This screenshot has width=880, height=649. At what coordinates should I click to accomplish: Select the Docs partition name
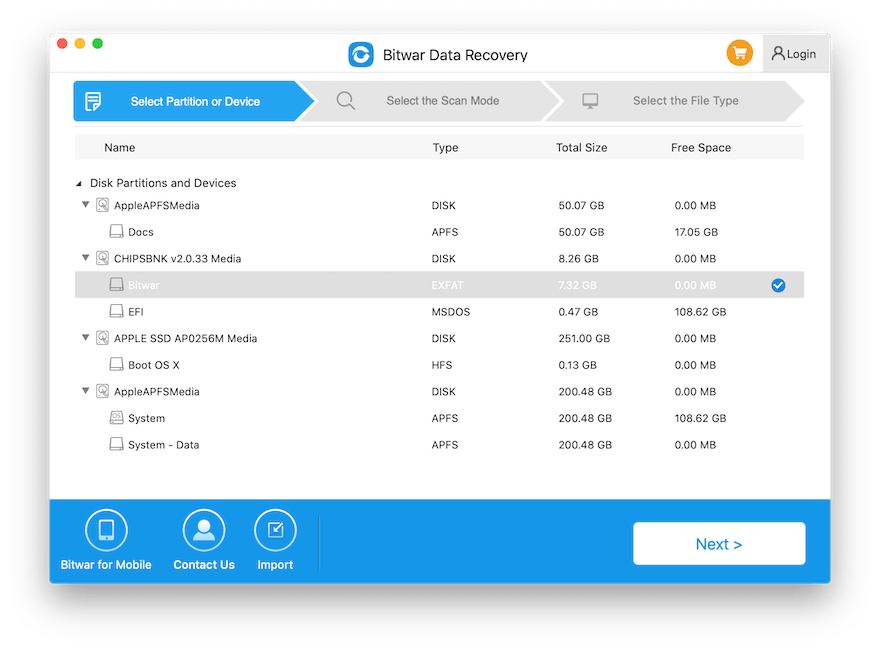point(140,232)
